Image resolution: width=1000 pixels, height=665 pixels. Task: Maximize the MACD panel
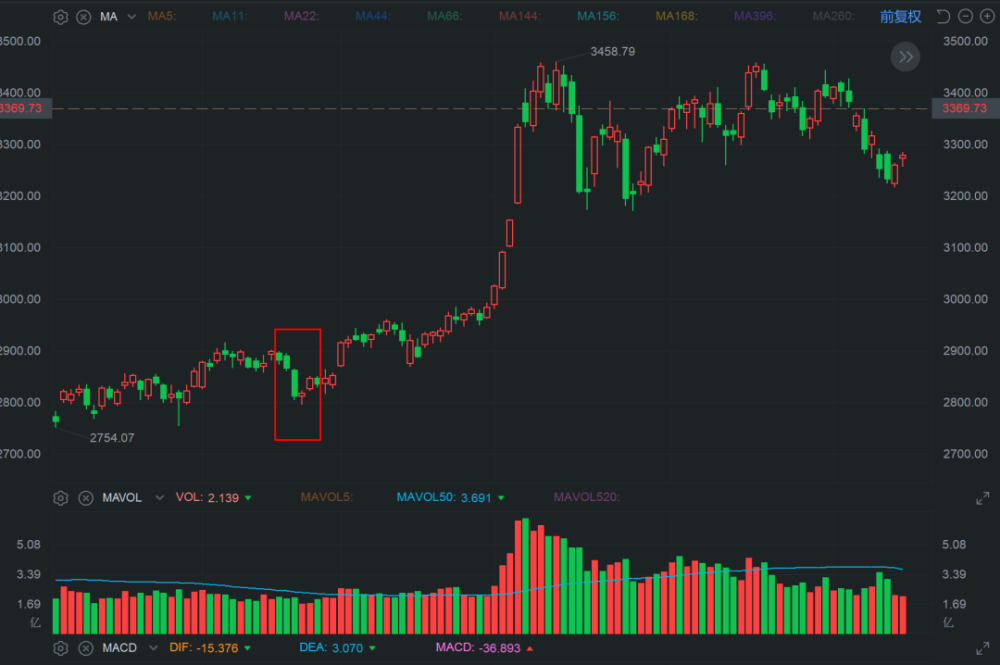pos(982,648)
